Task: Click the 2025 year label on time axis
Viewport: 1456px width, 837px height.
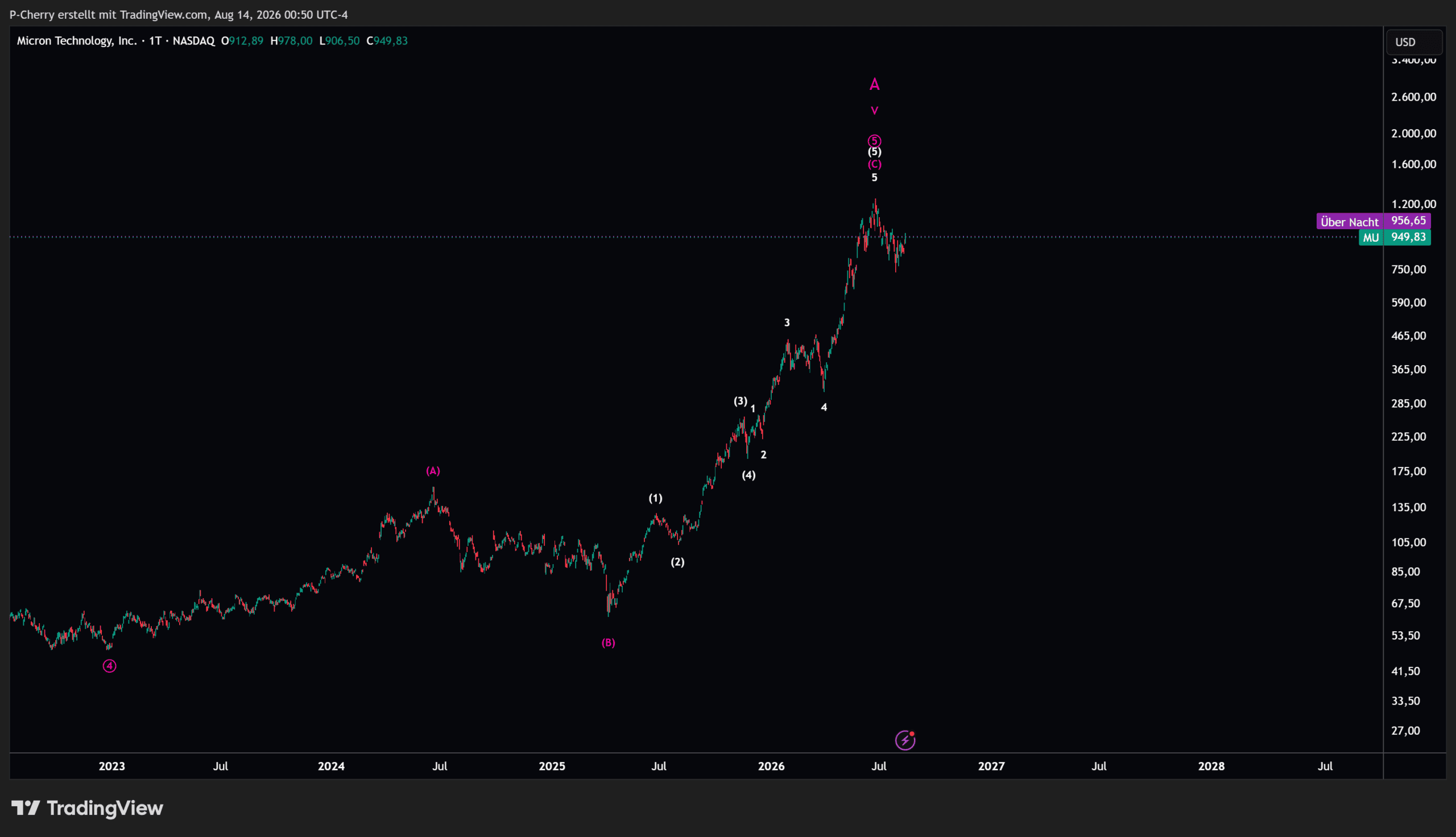Action: click(x=552, y=766)
